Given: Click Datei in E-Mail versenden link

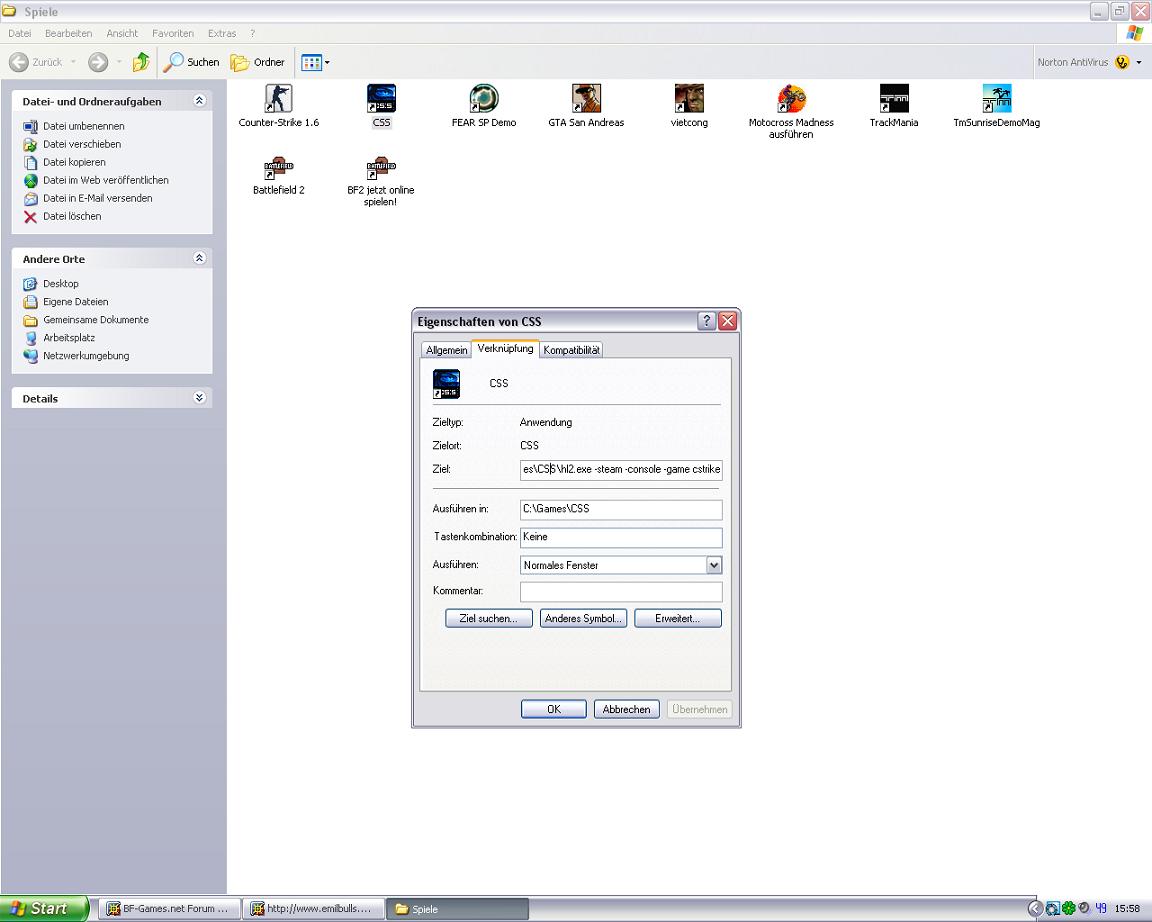Looking at the screenshot, I should [98, 198].
